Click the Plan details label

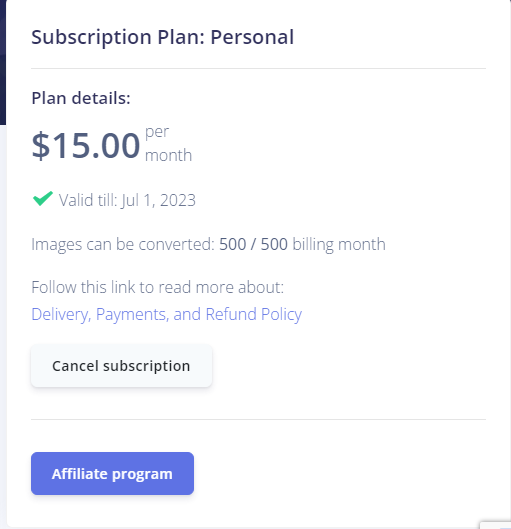coord(81,98)
